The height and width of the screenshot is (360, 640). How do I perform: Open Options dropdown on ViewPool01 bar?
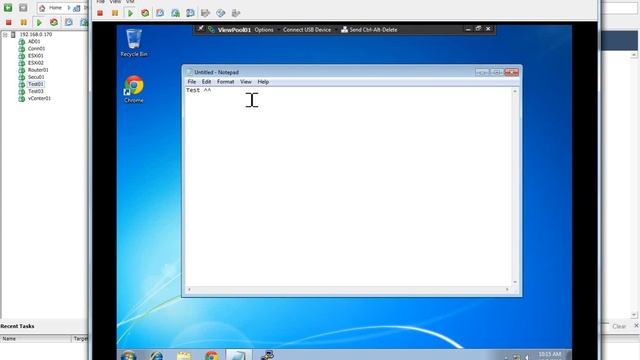(264, 29)
